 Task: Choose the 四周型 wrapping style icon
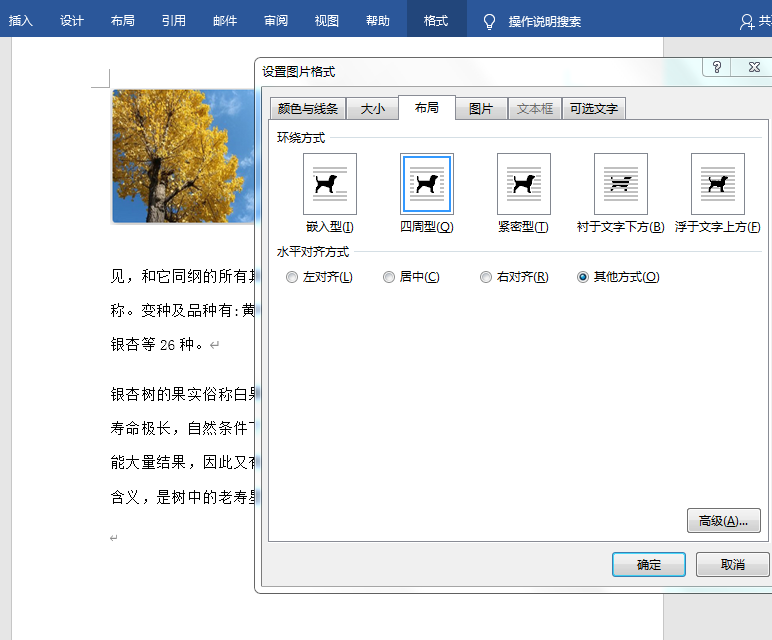pos(427,184)
